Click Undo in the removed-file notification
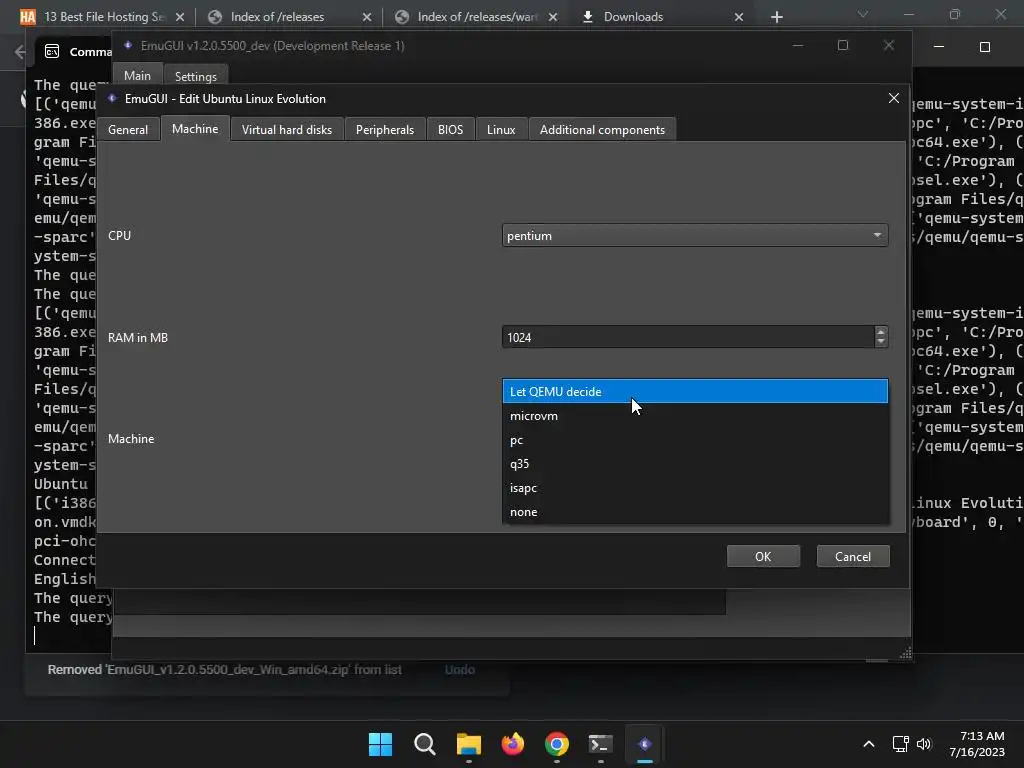This screenshot has height=768, width=1024. pos(460,669)
